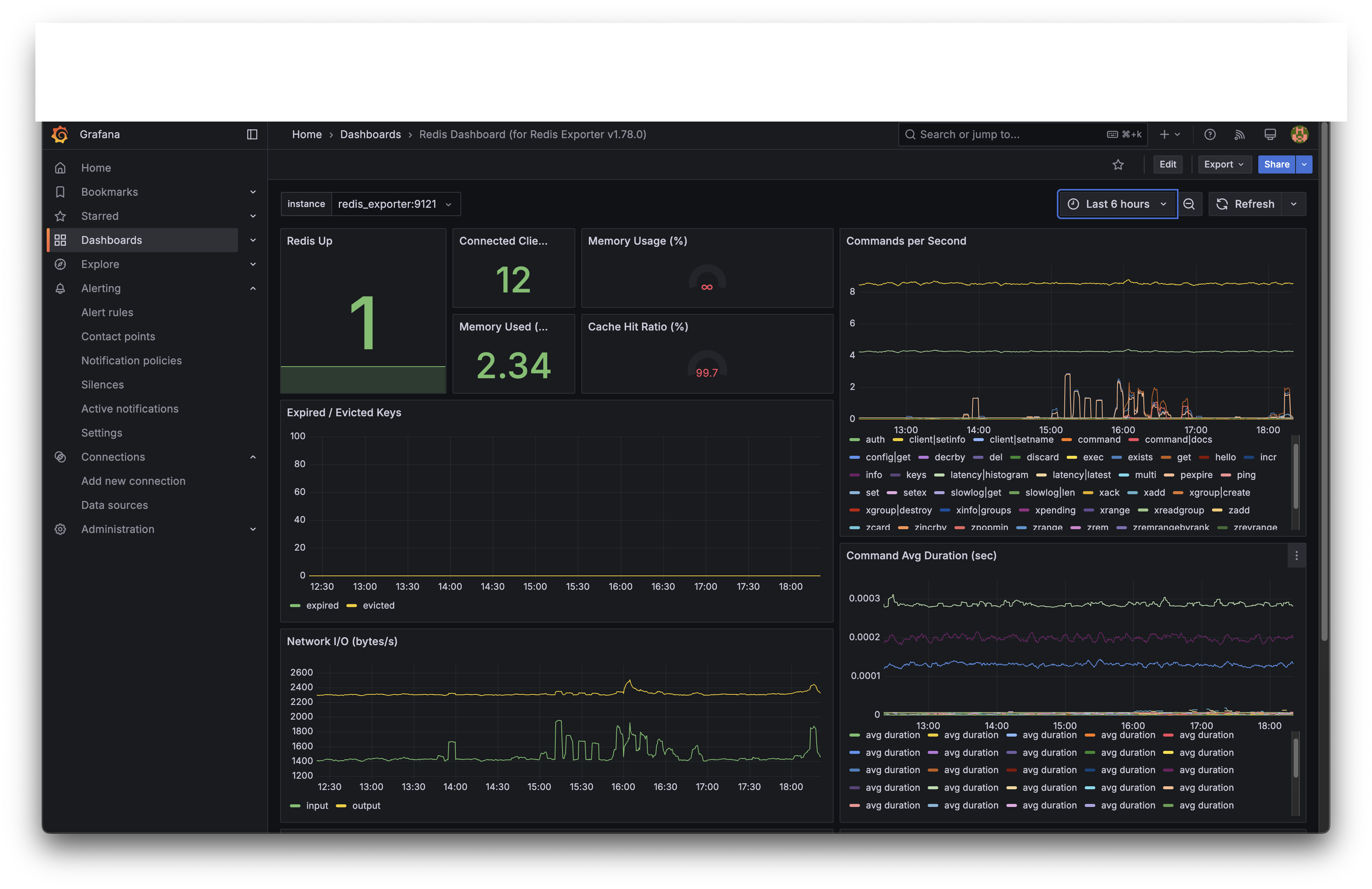Star this dashboard with the star icon

(x=1118, y=165)
